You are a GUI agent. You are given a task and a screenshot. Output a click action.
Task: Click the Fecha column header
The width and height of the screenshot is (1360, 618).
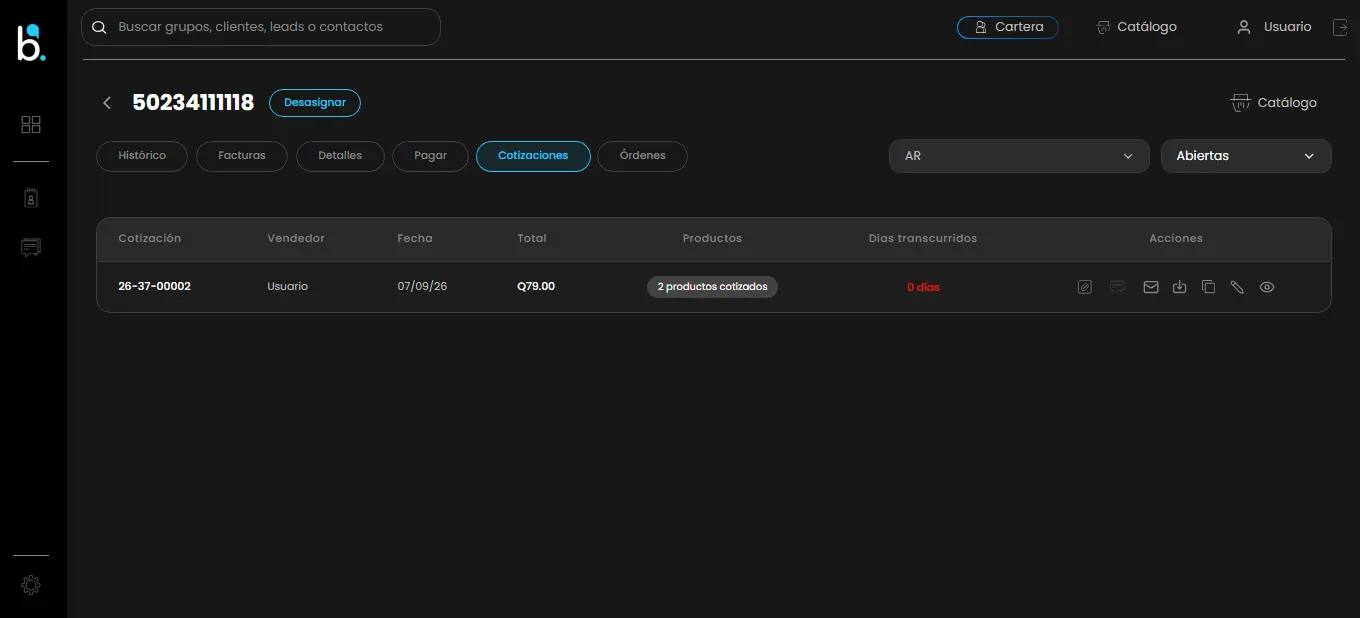(415, 238)
